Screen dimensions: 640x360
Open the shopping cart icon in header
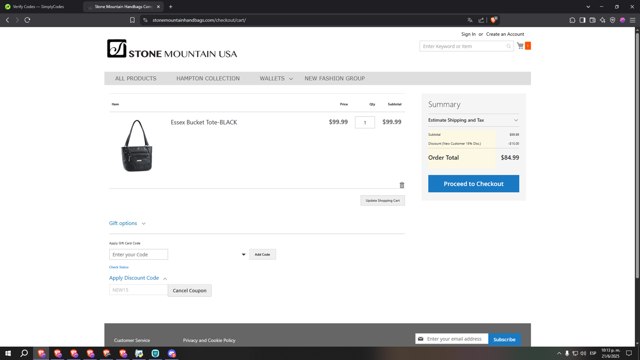pyautogui.click(x=520, y=46)
